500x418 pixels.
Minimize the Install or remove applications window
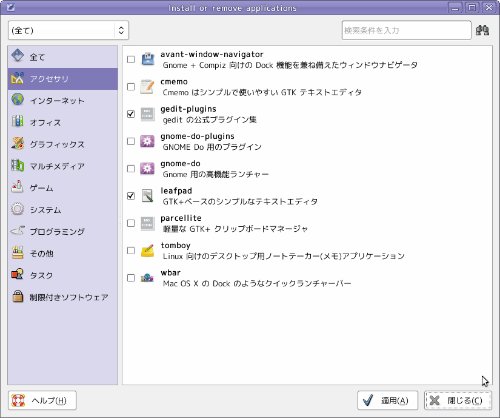(455, 7)
